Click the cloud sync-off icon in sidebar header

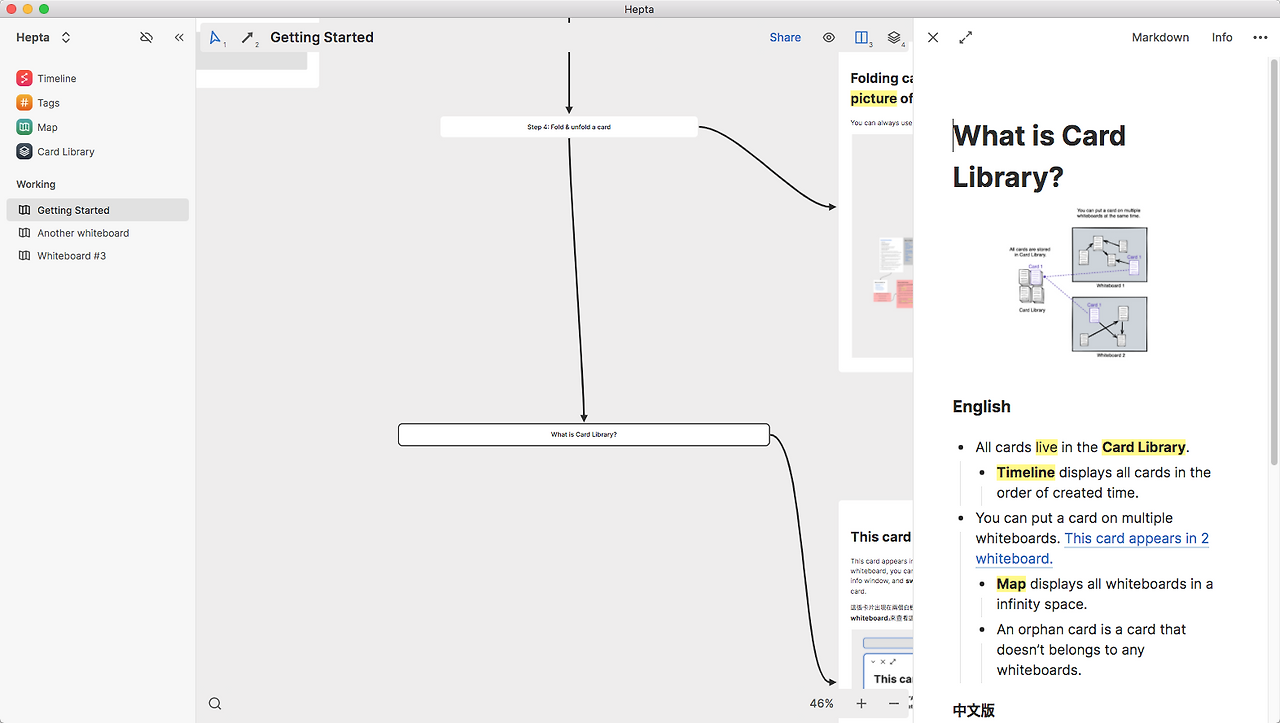click(x=147, y=38)
